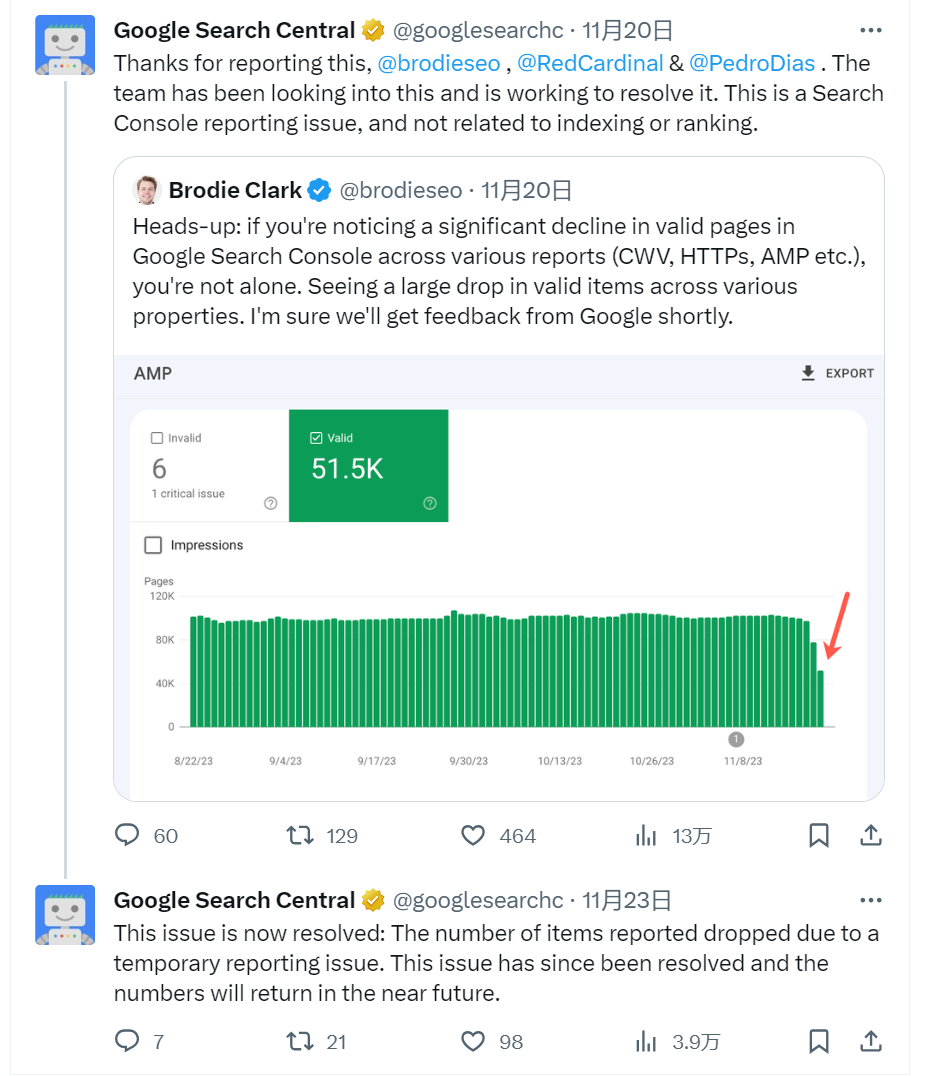The height and width of the screenshot is (1076, 930).
Task: Open more options menu on first tweet
Action: click(871, 31)
